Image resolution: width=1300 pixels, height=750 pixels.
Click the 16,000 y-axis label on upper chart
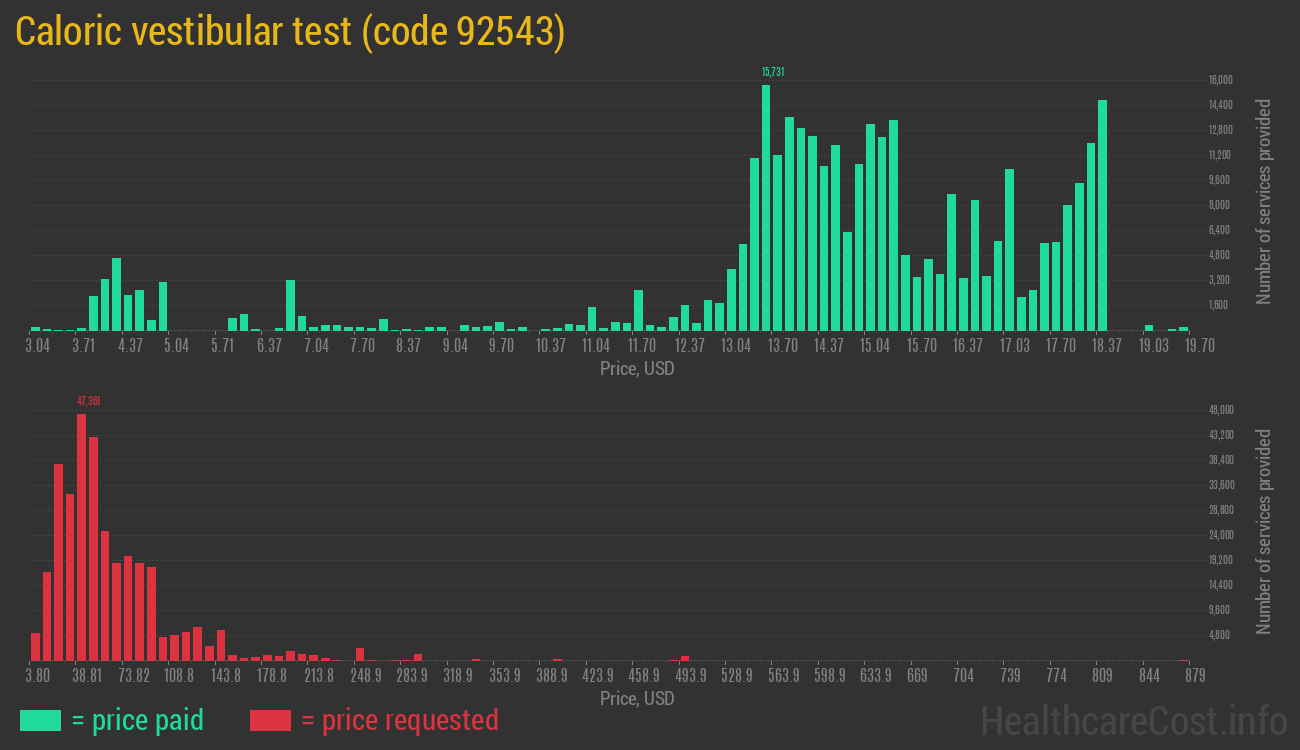point(1220,80)
